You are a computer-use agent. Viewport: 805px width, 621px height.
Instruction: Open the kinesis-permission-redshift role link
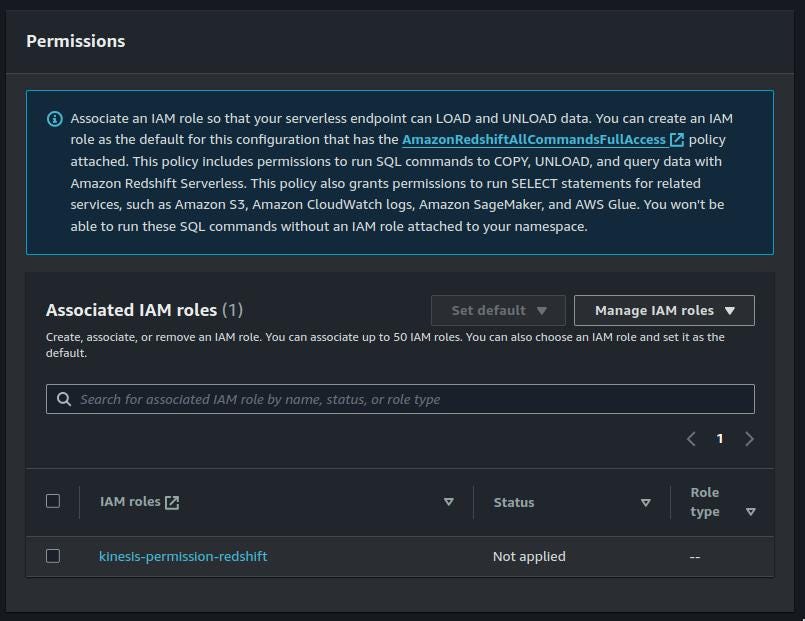tap(183, 556)
